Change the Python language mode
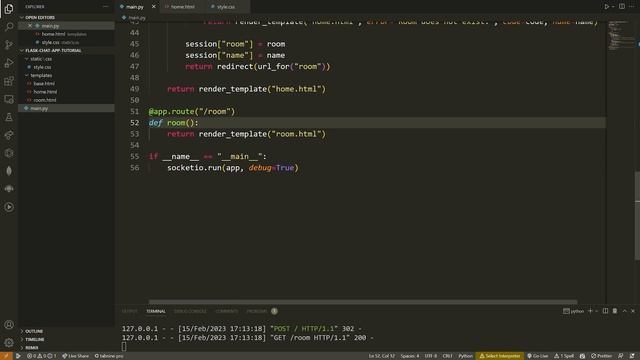The width and height of the screenshot is (640, 360). click(x=465, y=356)
